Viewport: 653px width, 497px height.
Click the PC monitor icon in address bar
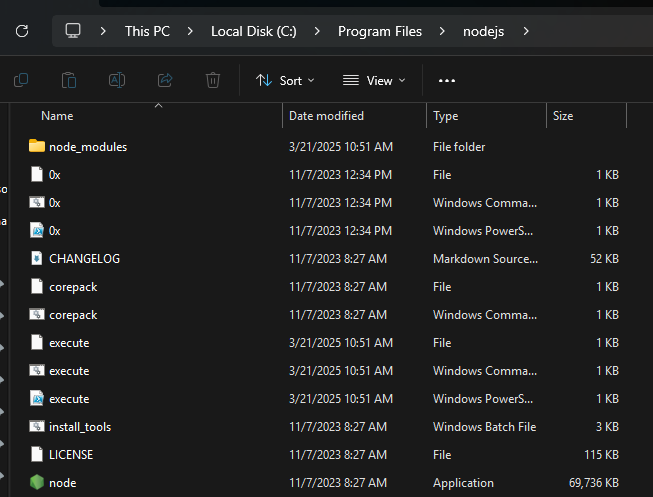point(73,31)
